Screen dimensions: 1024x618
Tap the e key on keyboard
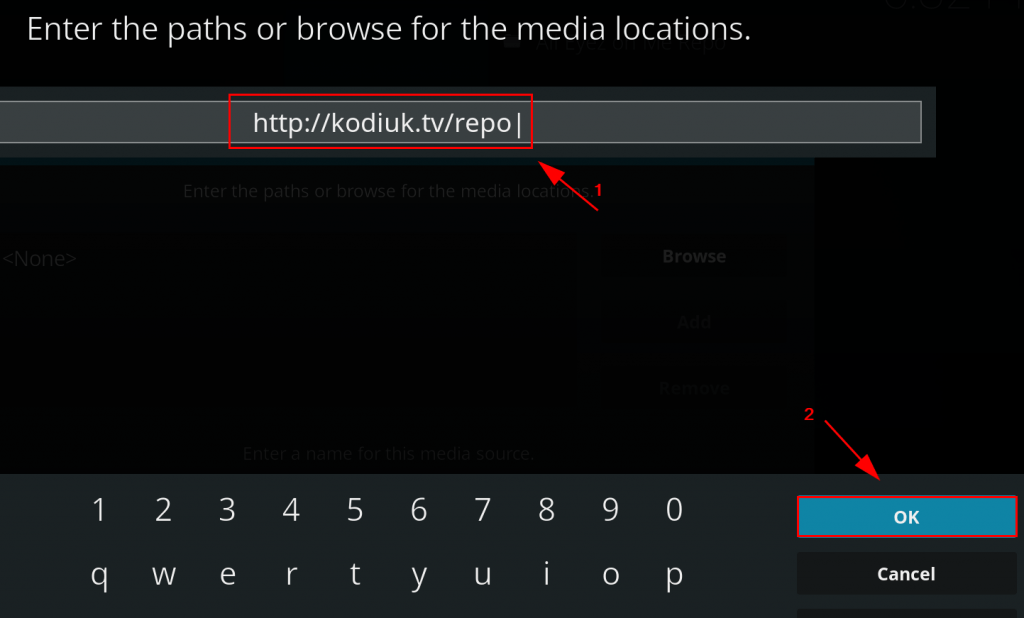(227, 575)
